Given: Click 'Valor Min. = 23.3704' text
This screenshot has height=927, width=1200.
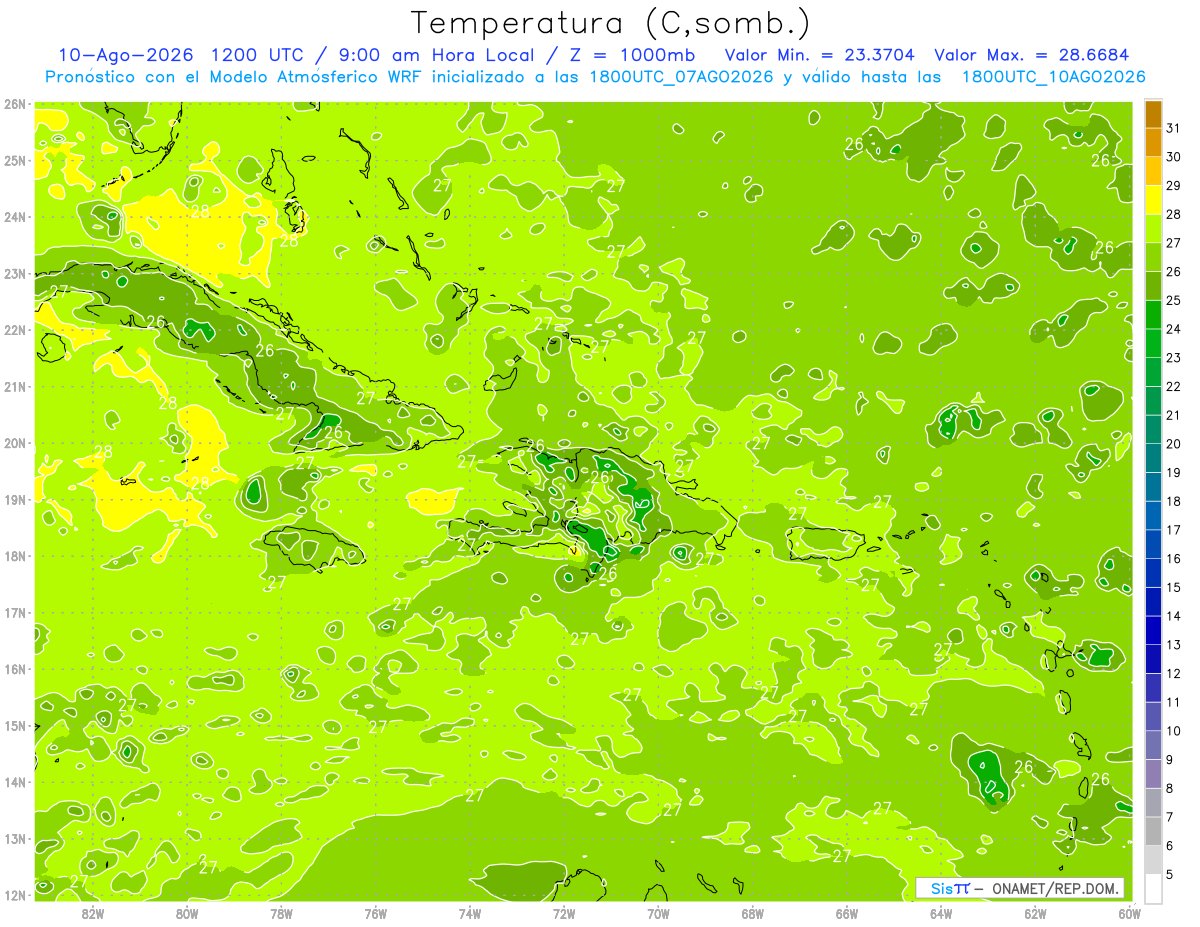Looking at the screenshot, I should pos(821,55).
